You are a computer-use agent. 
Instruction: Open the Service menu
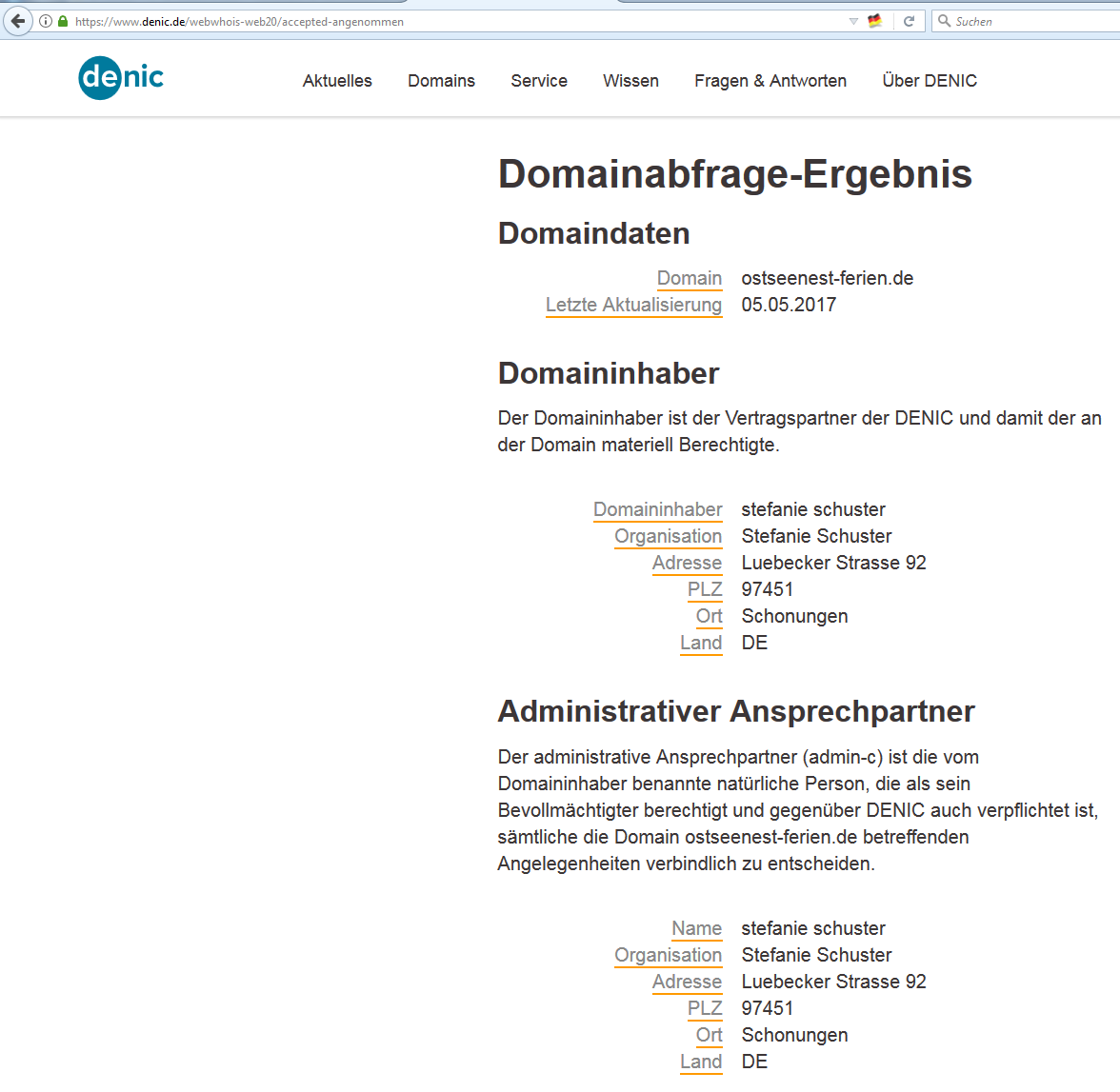coord(539,81)
